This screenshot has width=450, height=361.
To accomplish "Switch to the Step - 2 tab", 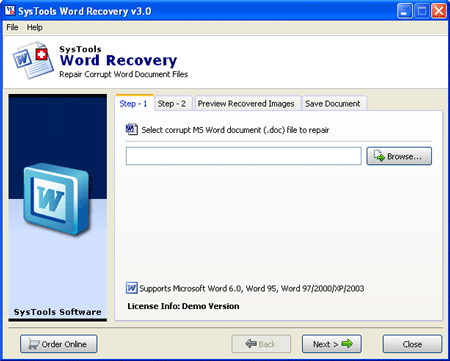I will (172, 104).
